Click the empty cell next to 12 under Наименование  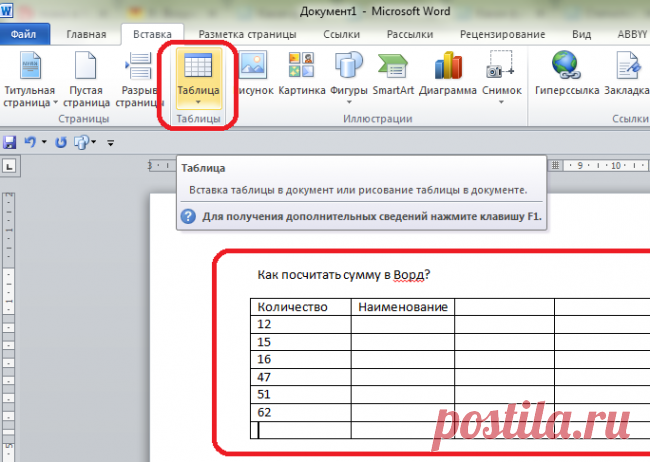(x=403, y=324)
